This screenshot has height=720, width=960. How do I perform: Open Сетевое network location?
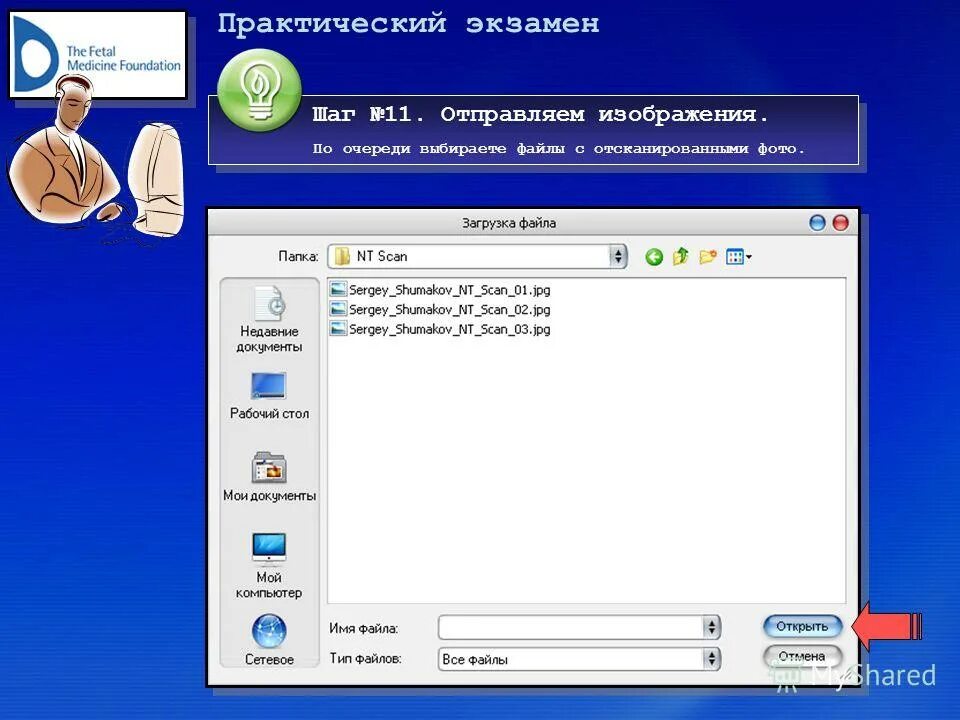269,640
